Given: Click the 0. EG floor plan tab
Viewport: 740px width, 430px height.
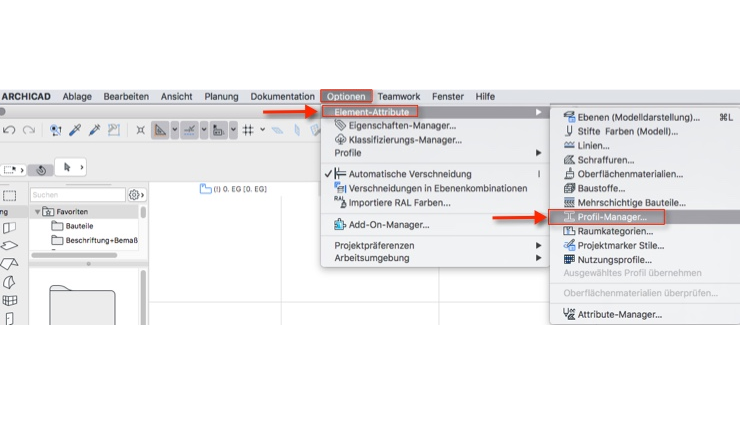Looking at the screenshot, I should pyautogui.click(x=234, y=189).
